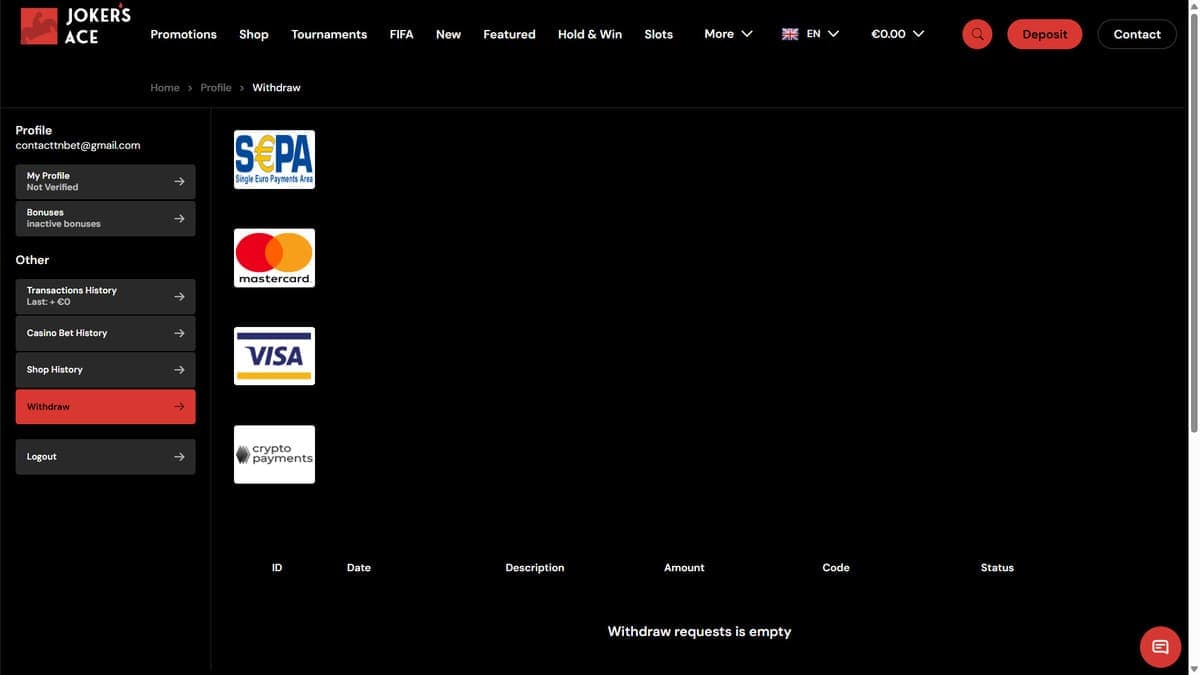The height and width of the screenshot is (675, 1200).
Task: Open the Promotions menu item
Action: tap(183, 34)
